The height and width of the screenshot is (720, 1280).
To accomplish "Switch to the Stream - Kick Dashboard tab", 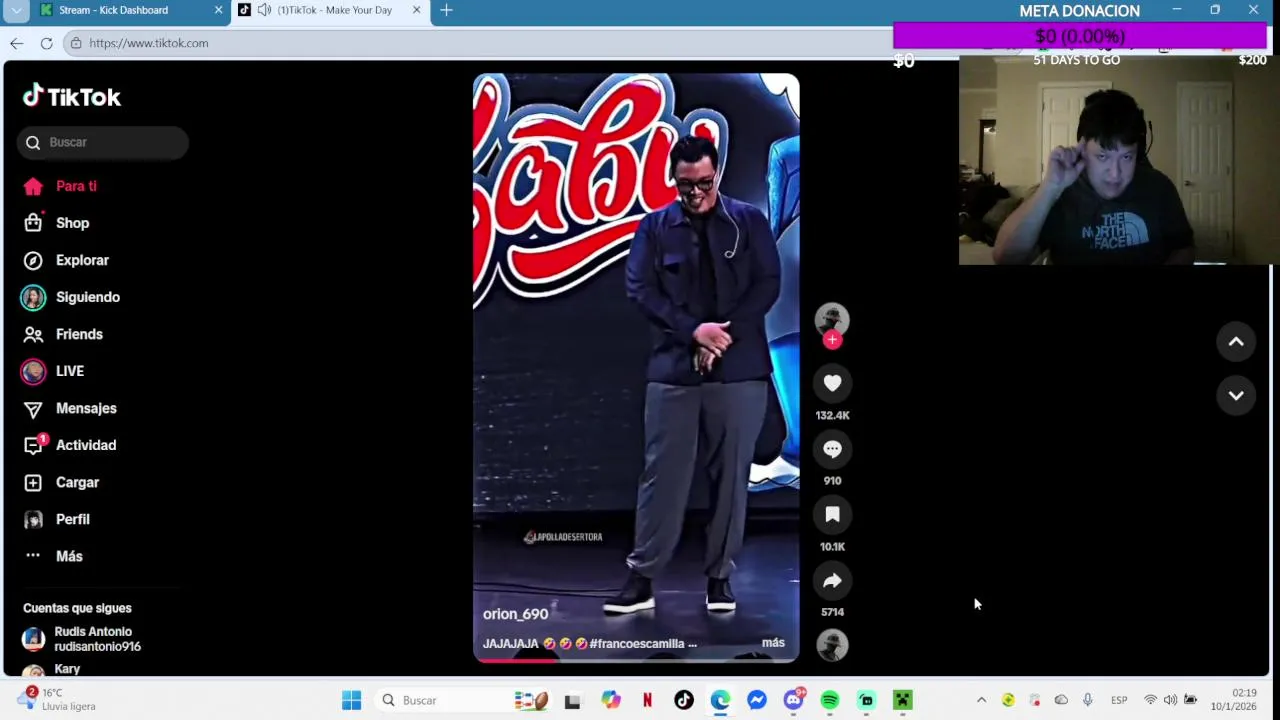I will click(113, 10).
